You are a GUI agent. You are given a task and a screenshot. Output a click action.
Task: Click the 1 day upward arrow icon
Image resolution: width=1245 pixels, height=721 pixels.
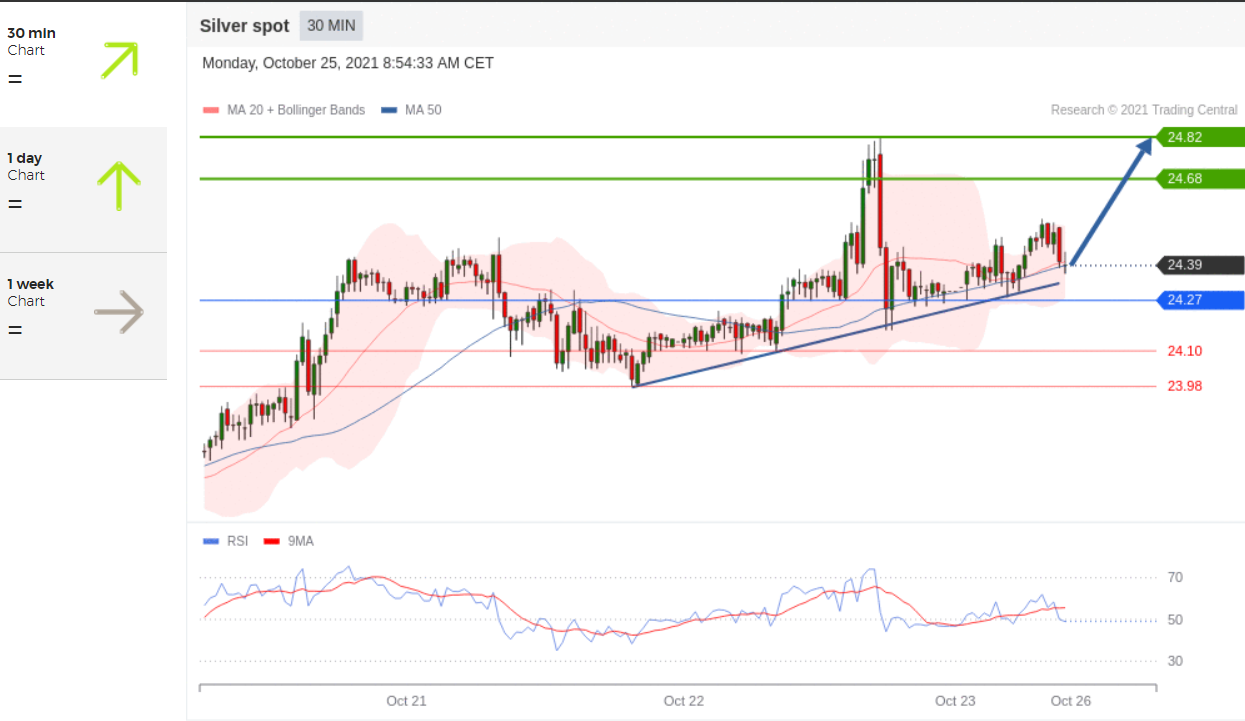(x=119, y=186)
